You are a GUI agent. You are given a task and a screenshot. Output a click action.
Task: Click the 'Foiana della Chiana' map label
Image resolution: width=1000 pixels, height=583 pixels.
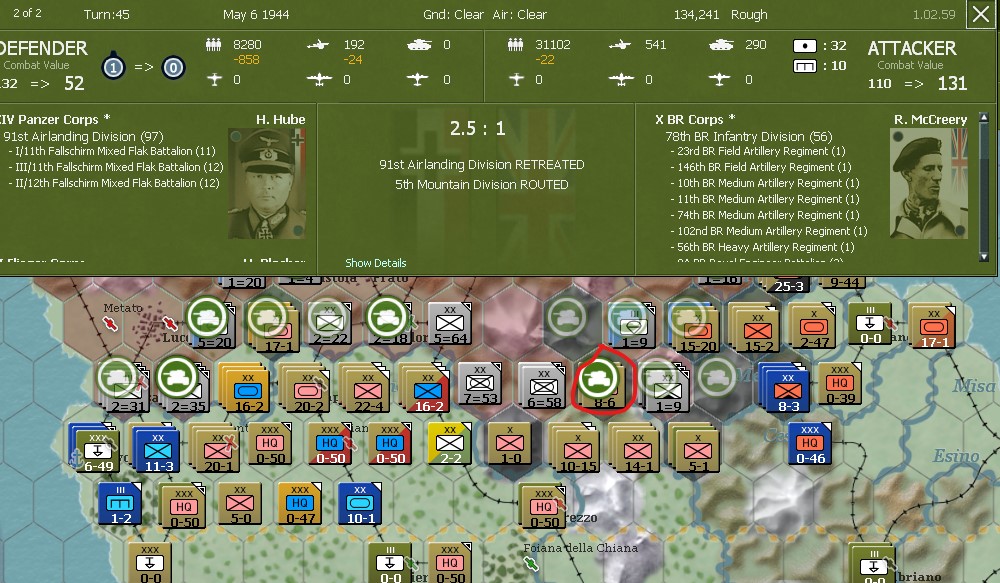click(580, 548)
